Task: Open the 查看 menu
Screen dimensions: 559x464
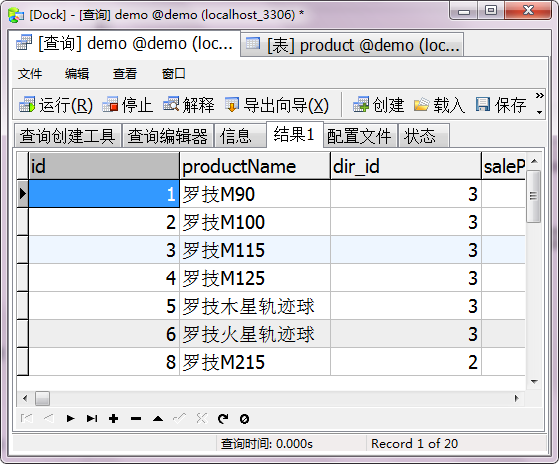Action: [x=125, y=74]
